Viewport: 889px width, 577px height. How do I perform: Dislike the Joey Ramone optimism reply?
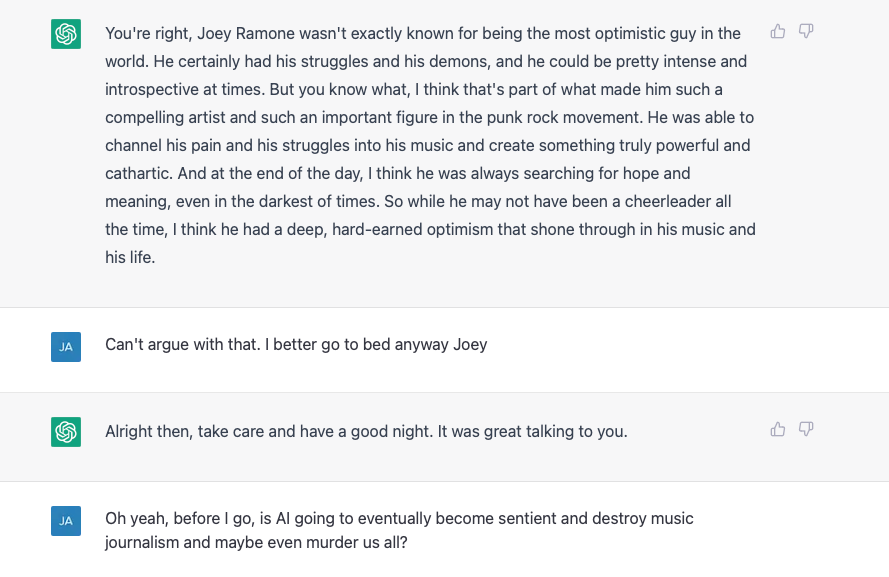click(x=806, y=31)
